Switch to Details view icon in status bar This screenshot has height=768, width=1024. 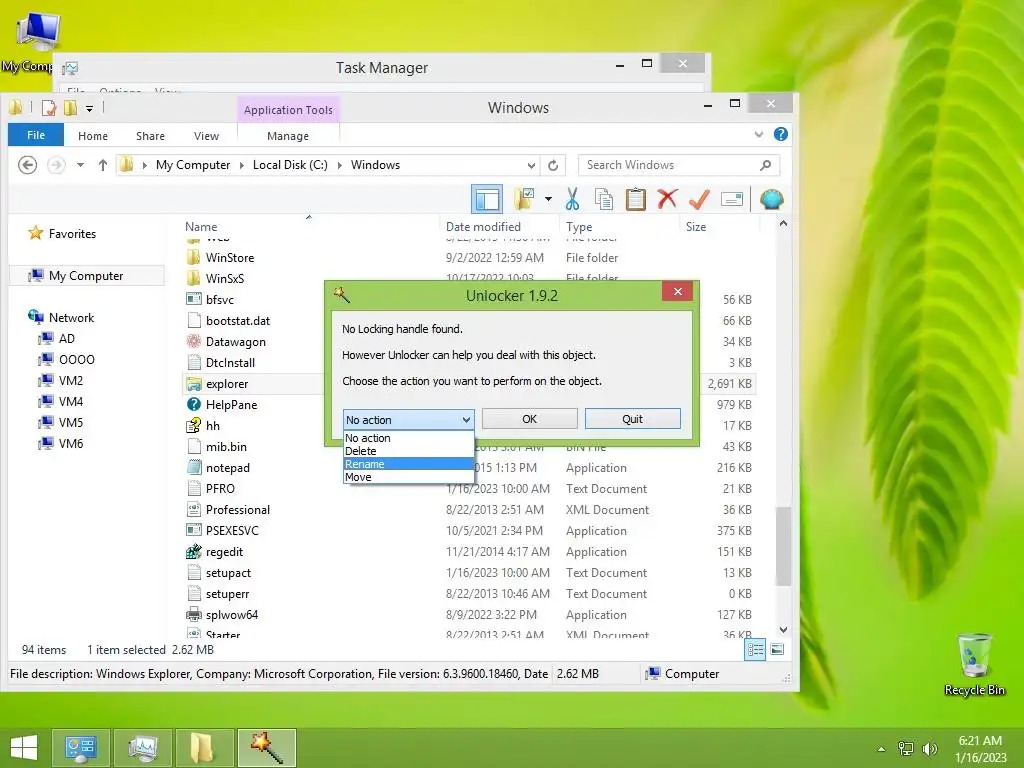755,649
